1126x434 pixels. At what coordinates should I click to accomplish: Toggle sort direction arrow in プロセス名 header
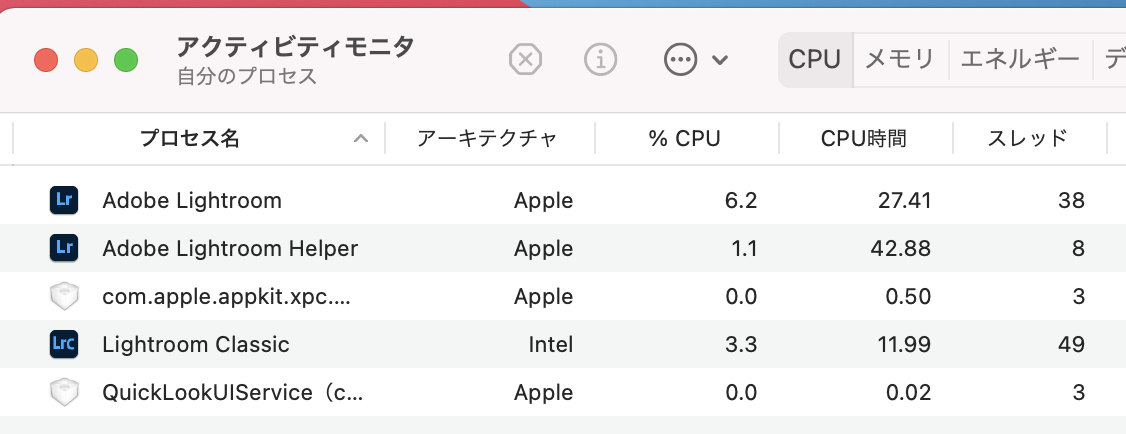361,139
